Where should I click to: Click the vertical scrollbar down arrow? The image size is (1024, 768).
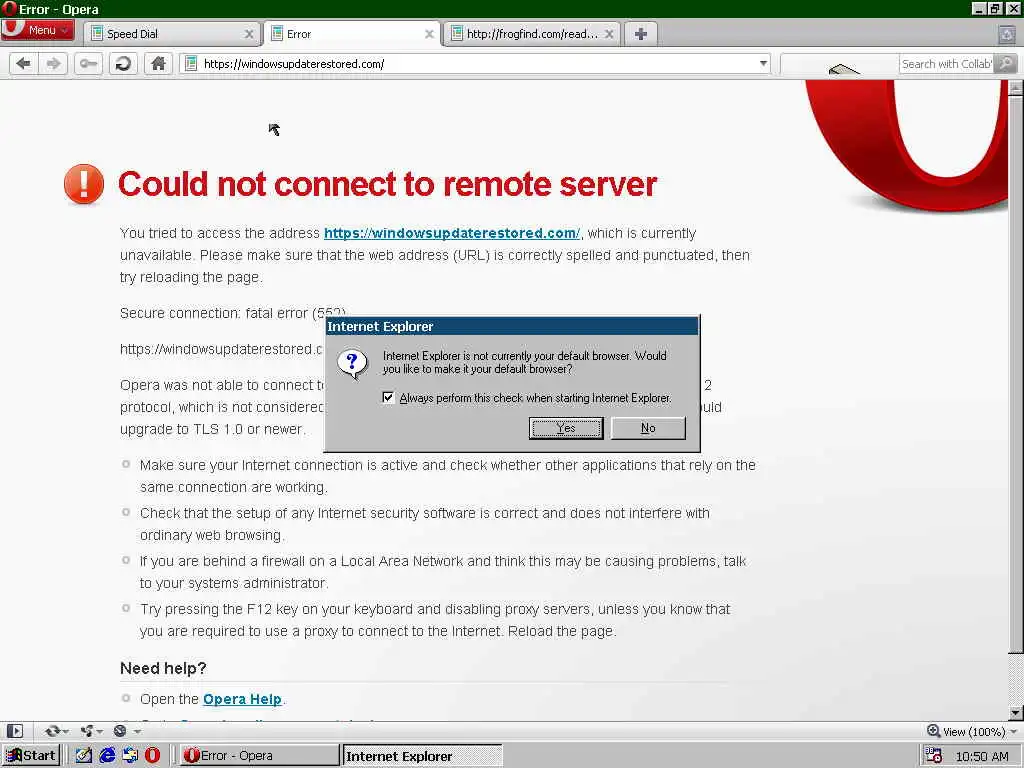1016,713
